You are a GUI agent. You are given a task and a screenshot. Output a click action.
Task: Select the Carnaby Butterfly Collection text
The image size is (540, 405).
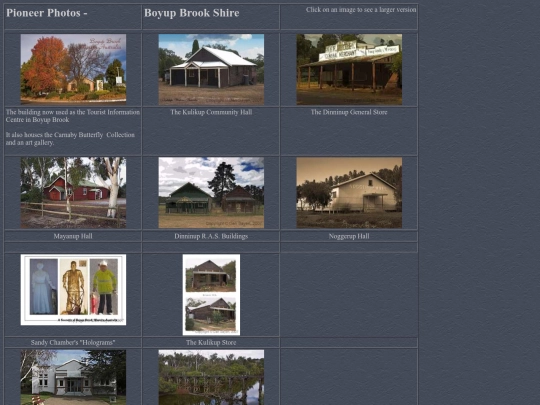point(70,139)
